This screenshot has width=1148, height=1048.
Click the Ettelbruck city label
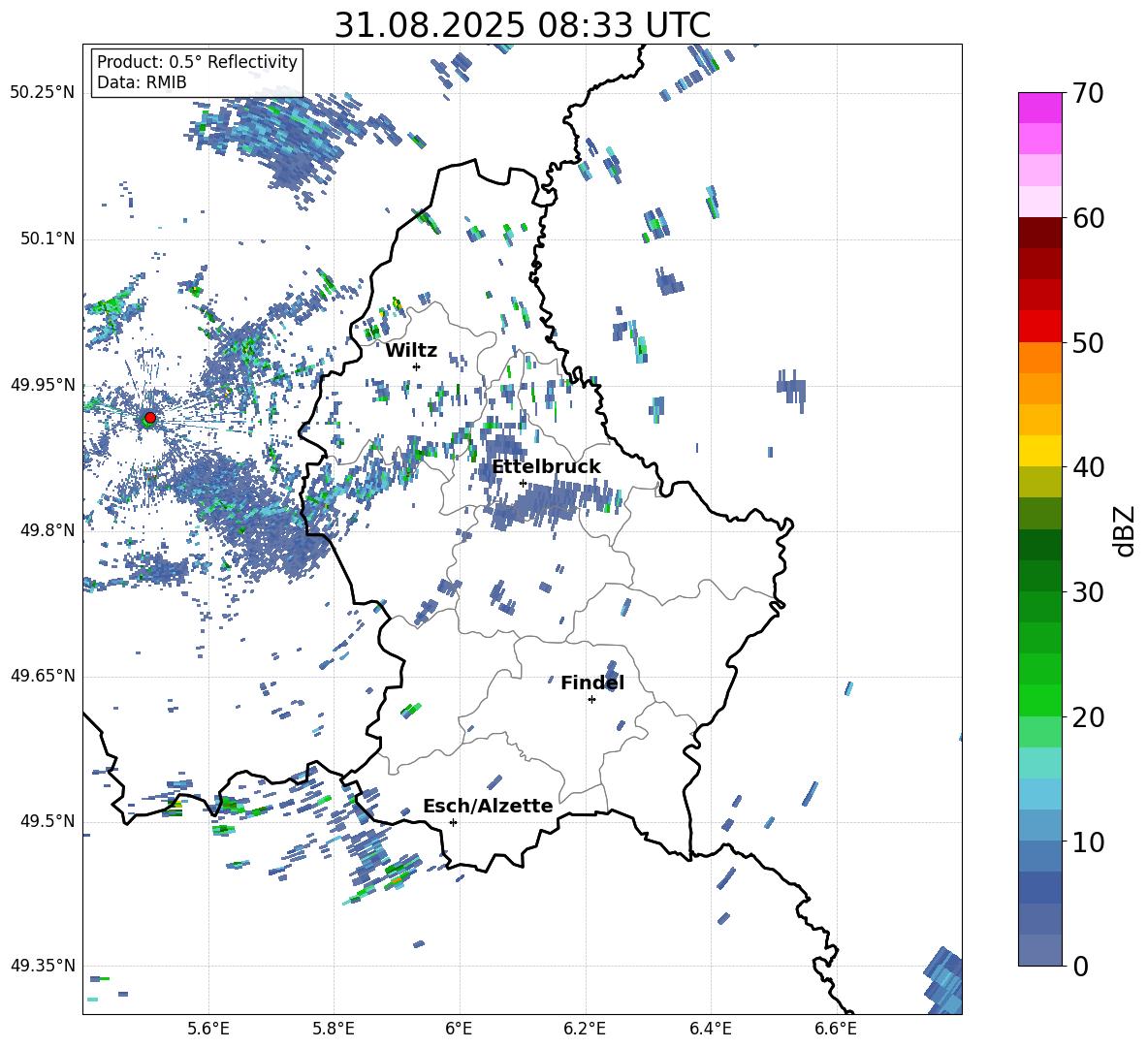click(x=546, y=467)
